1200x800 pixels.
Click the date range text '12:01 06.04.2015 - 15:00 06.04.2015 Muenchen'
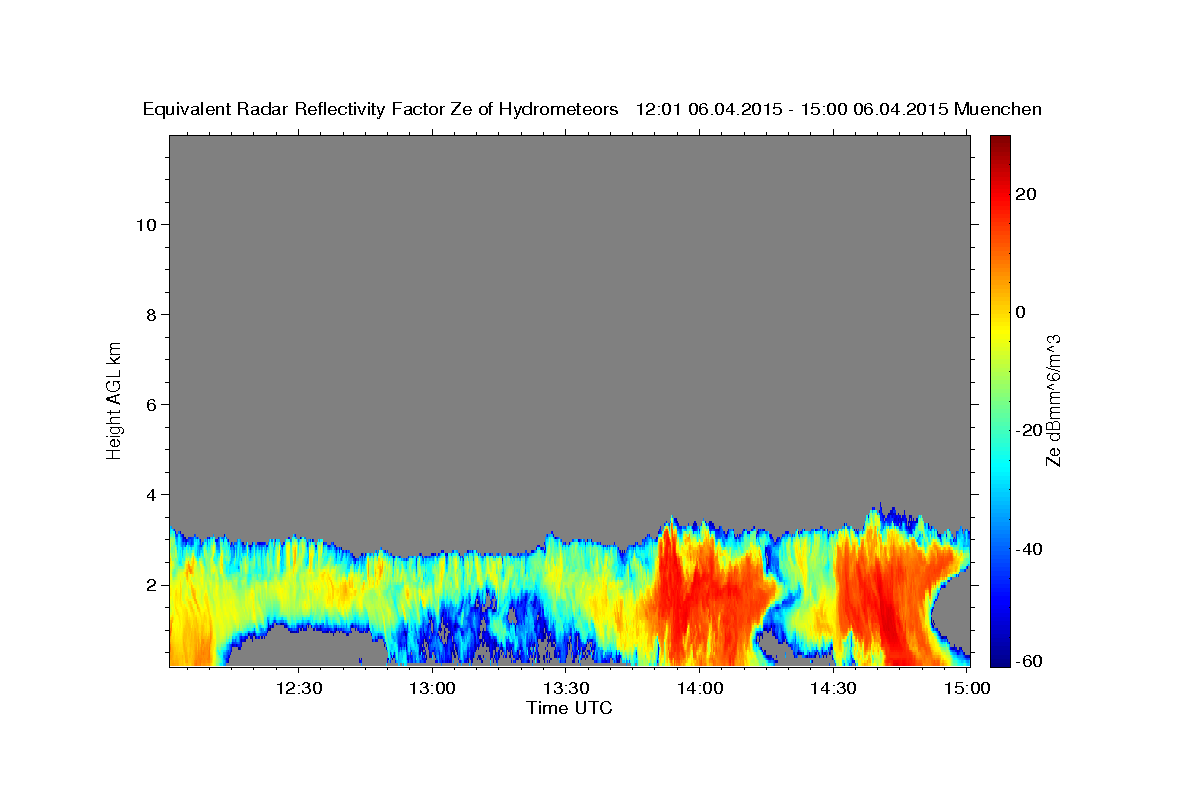(x=839, y=110)
